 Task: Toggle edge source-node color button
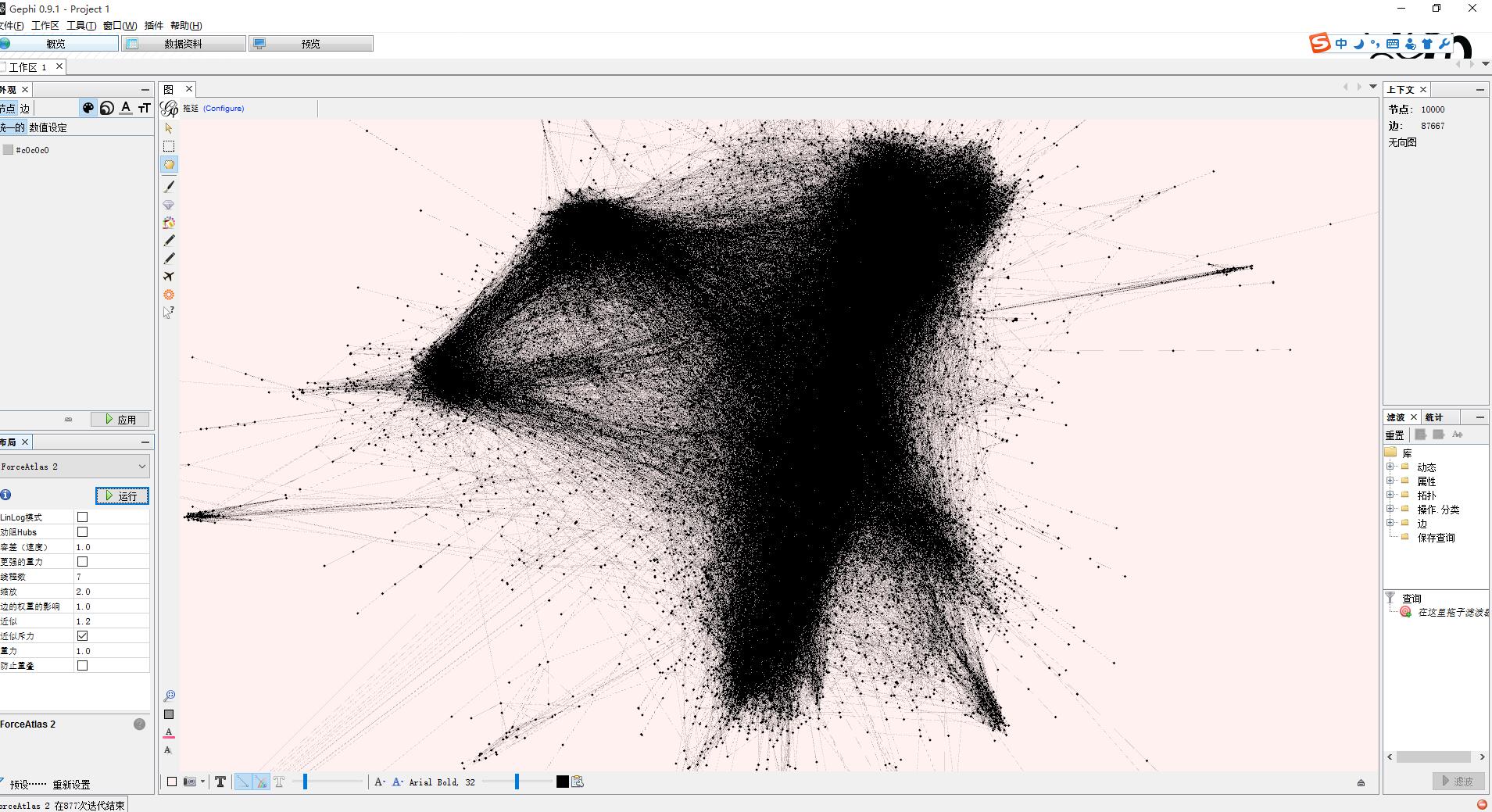pos(261,782)
